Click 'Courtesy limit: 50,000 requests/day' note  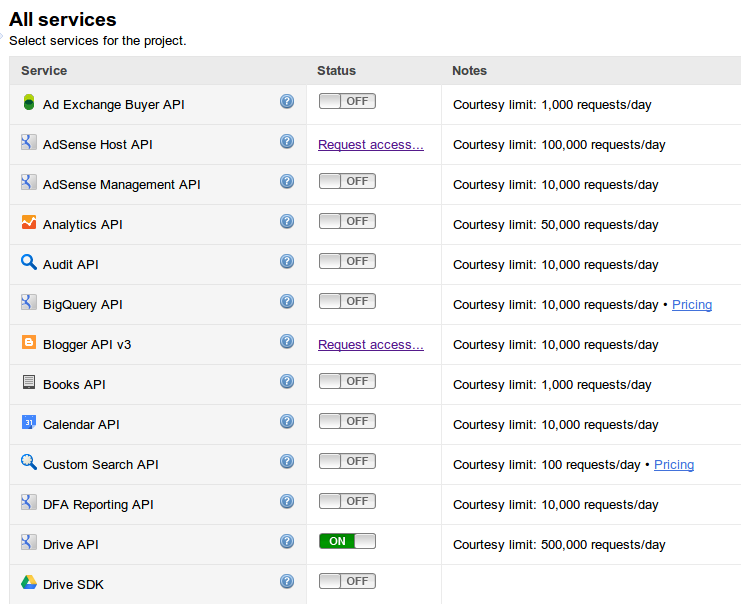(556, 225)
